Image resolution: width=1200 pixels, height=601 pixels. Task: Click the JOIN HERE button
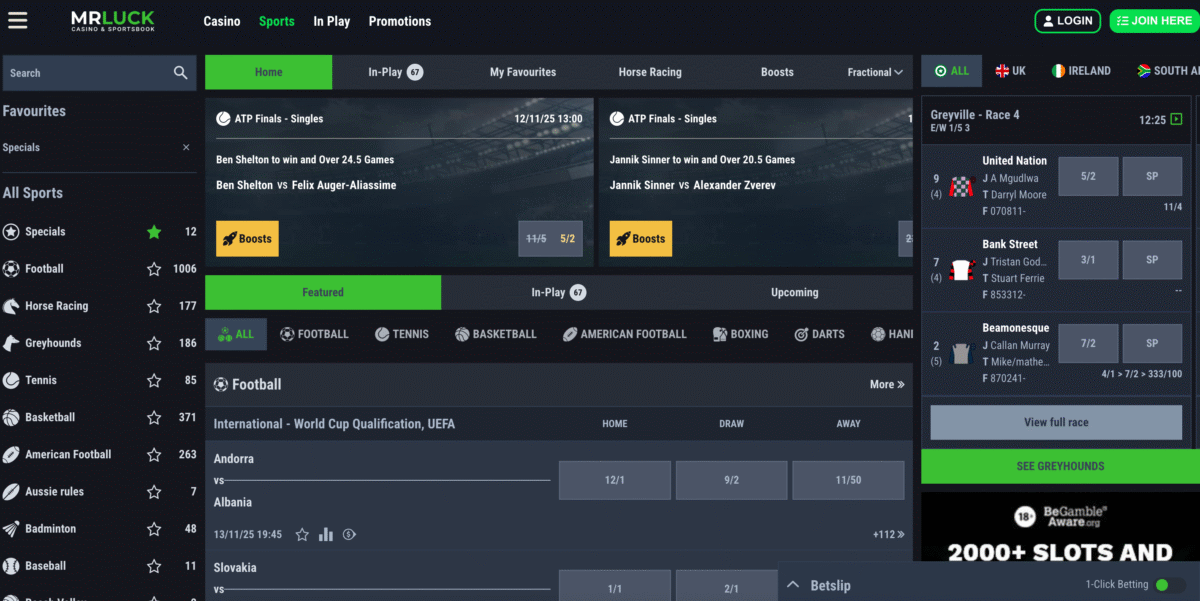pyautogui.click(x=1153, y=20)
